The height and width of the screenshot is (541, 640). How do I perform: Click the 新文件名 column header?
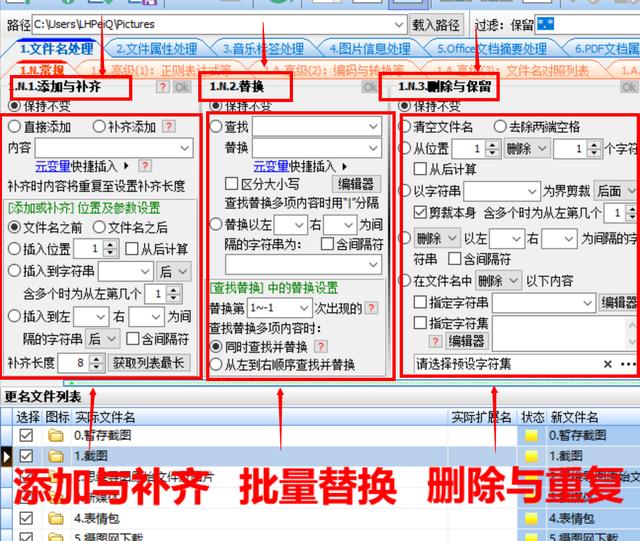click(x=574, y=417)
